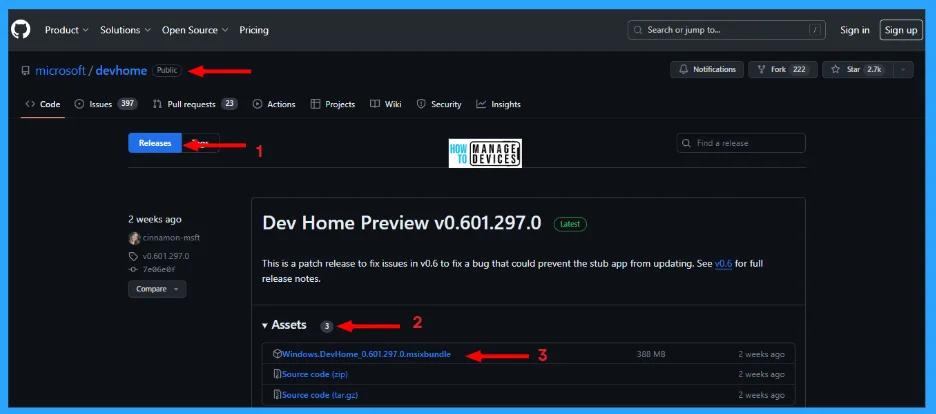Open the v0.6 release notes link
This screenshot has height=414, width=936.
(723, 263)
